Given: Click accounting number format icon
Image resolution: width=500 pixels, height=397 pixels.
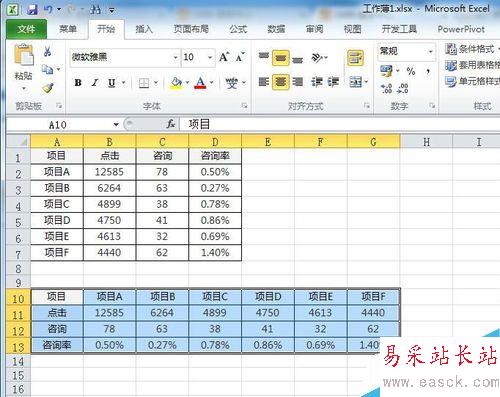Looking at the screenshot, I should pos(386,71).
